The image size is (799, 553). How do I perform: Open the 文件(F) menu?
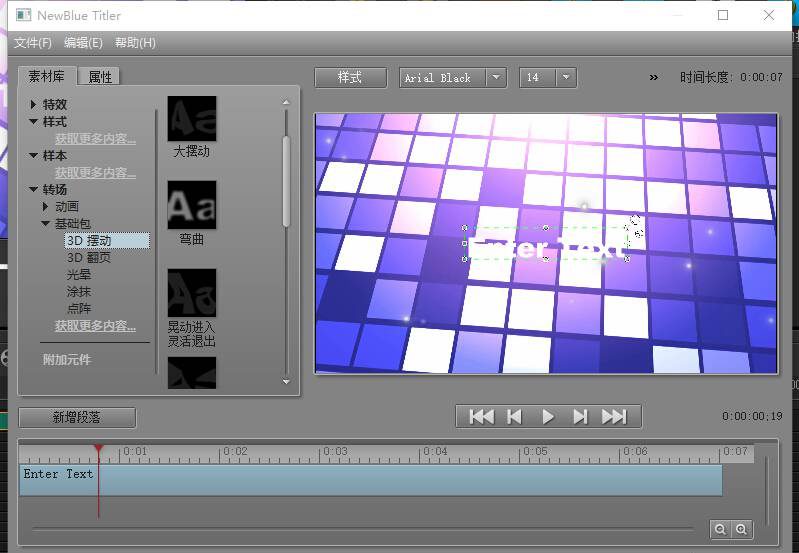tap(33, 43)
